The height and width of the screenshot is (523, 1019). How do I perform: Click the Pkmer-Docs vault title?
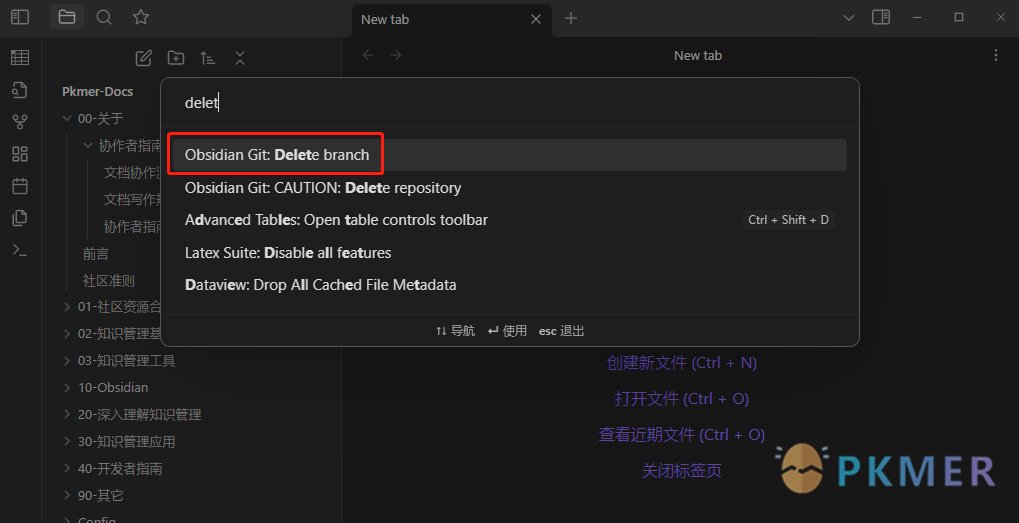pos(97,92)
